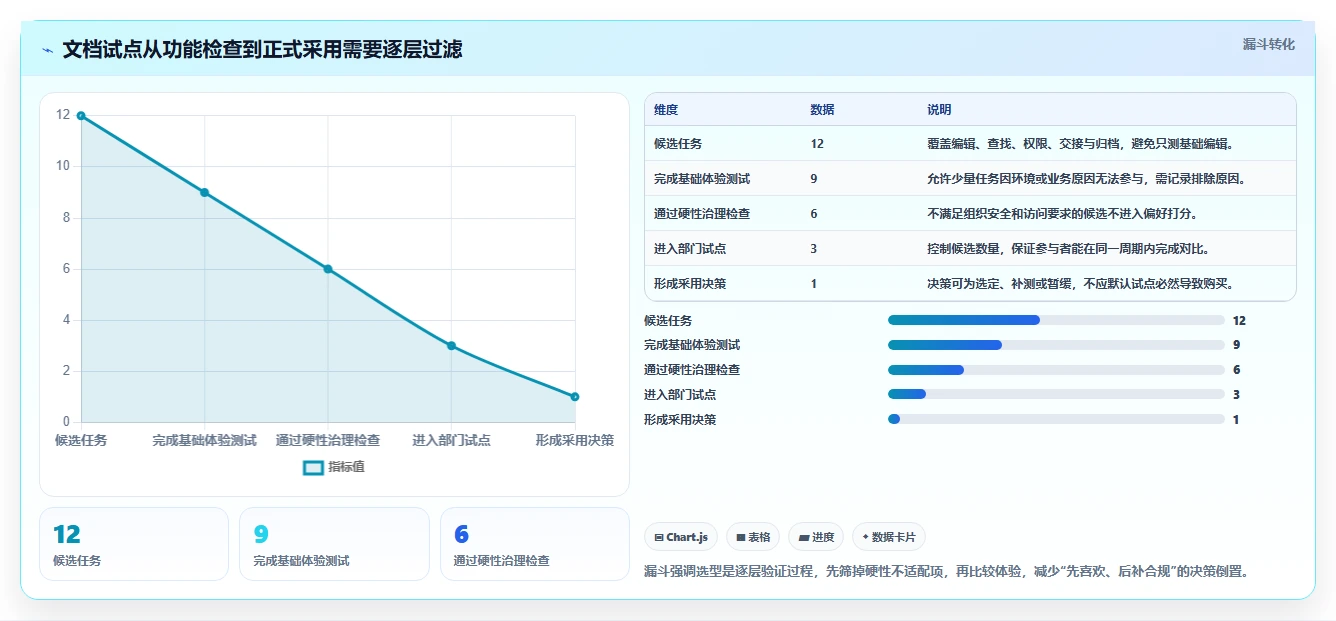Click the 候选任务 progress label

click(668, 321)
